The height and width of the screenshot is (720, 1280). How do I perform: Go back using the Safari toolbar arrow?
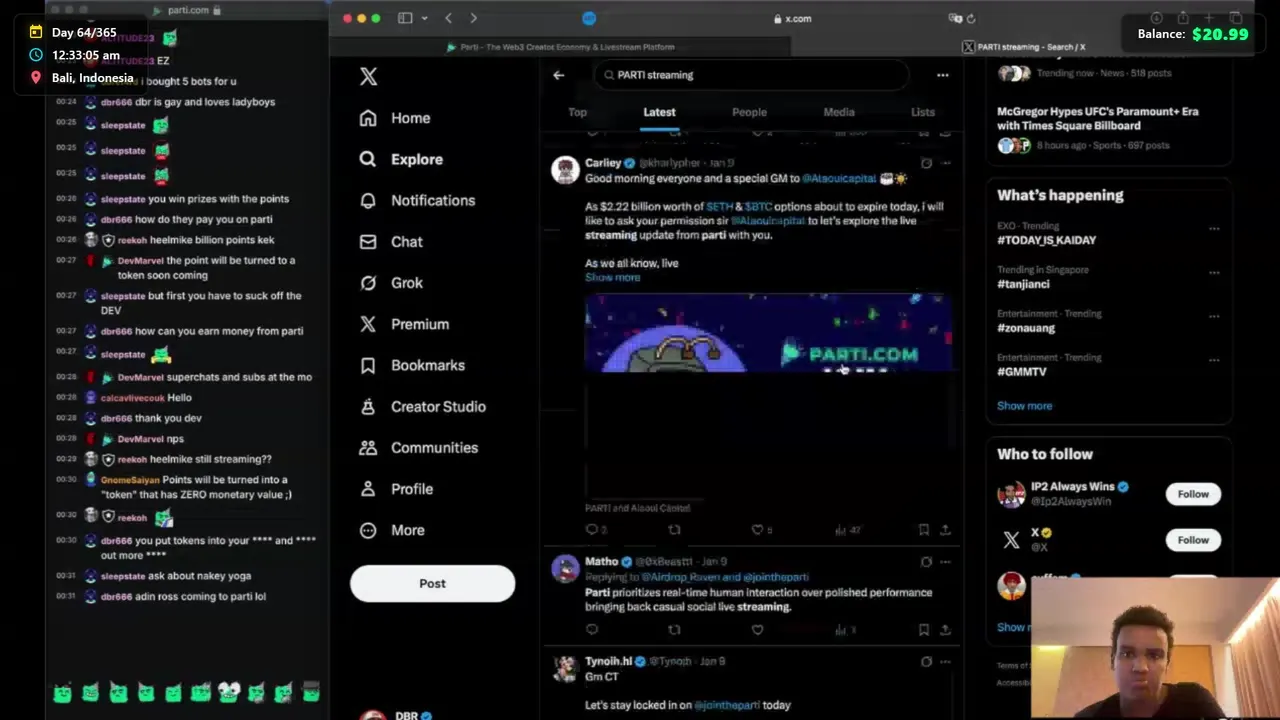448,18
